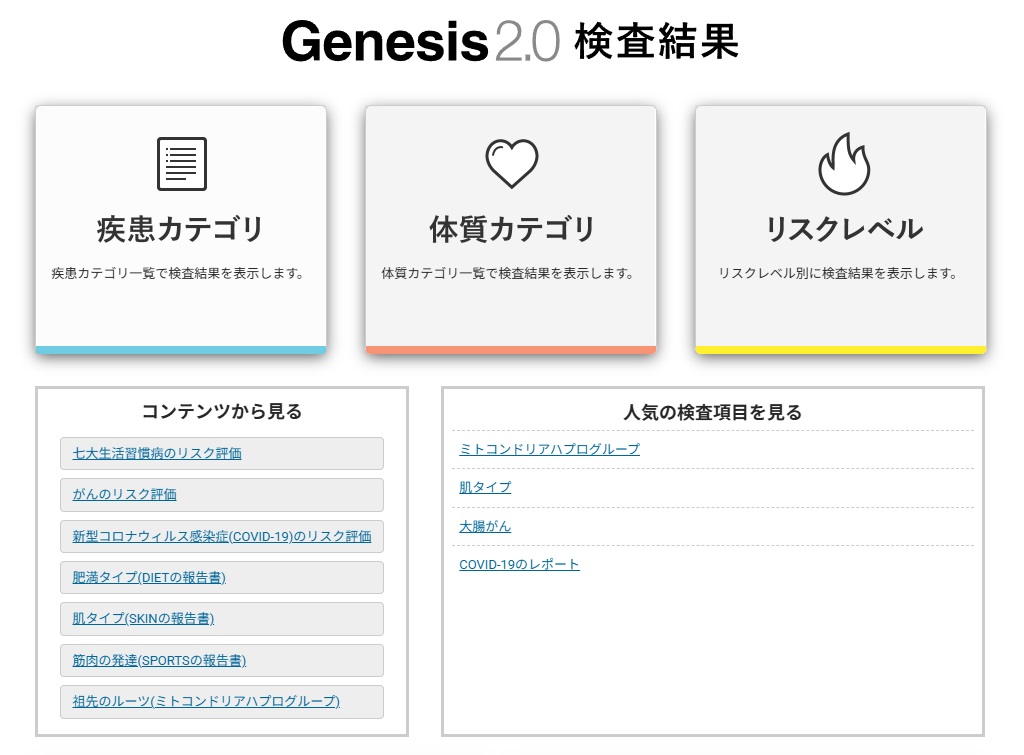Select 肌タイプ in popular test items
The image size is (1024, 755).
[x=485, y=487]
